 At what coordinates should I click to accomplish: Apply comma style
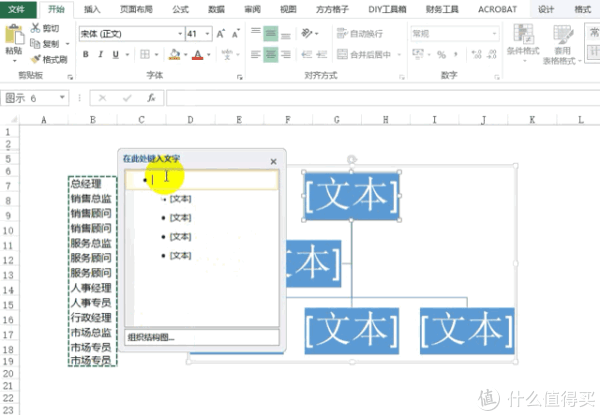[455, 55]
